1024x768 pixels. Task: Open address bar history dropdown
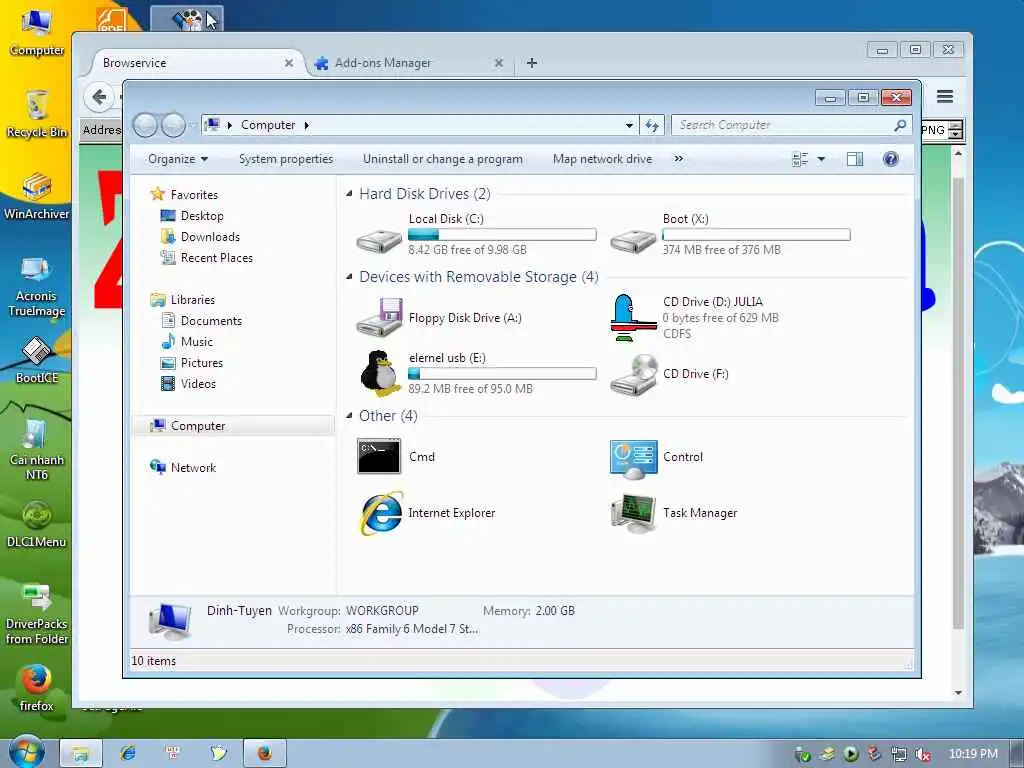[x=629, y=125]
